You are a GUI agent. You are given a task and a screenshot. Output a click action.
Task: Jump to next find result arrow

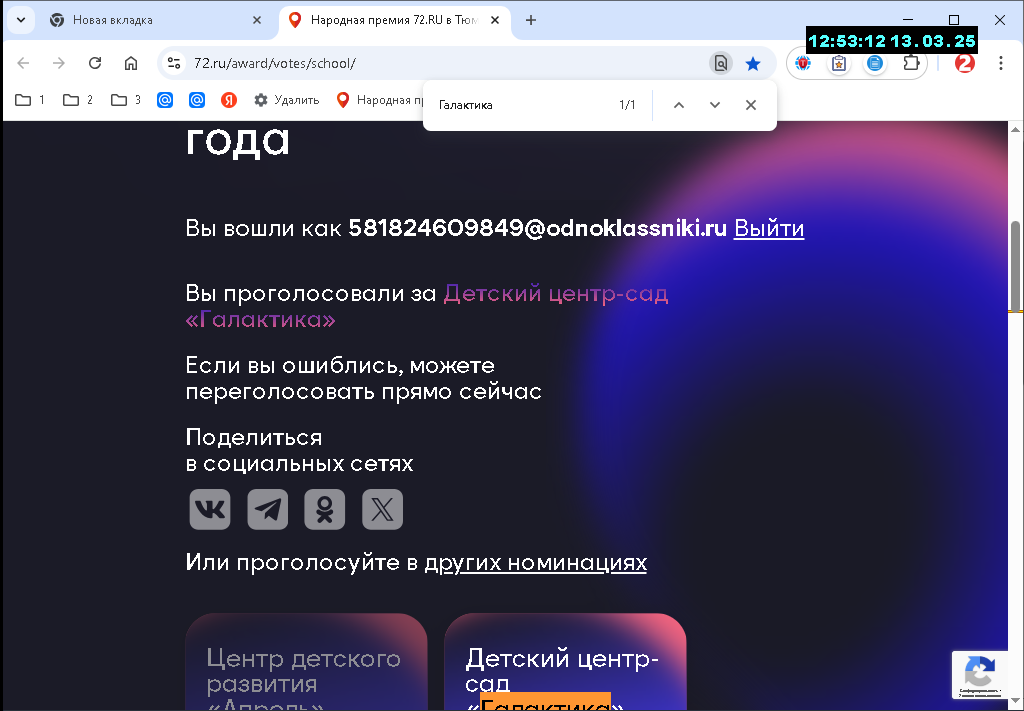click(714, 105)
